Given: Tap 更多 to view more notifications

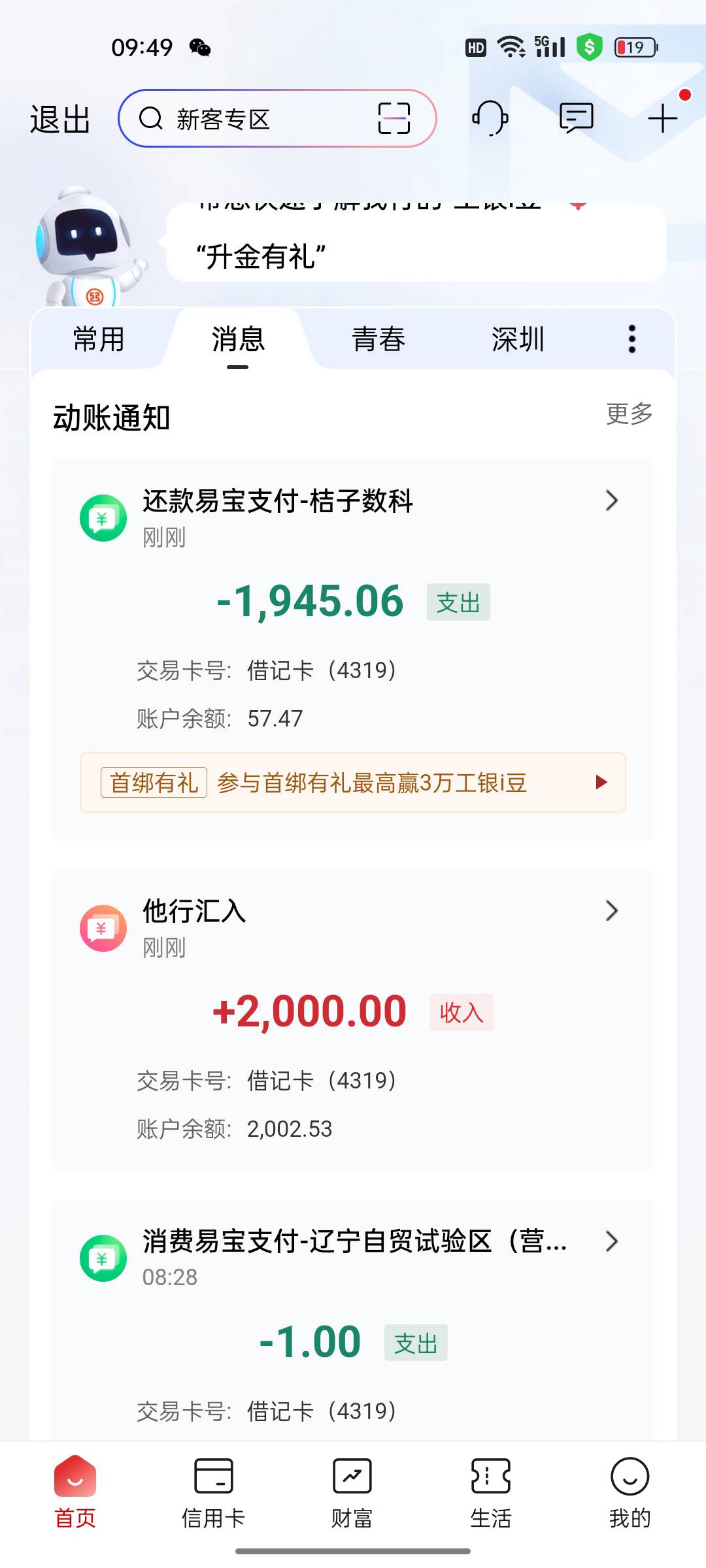Looking at the screenshot, I should (x=629, y=414).
